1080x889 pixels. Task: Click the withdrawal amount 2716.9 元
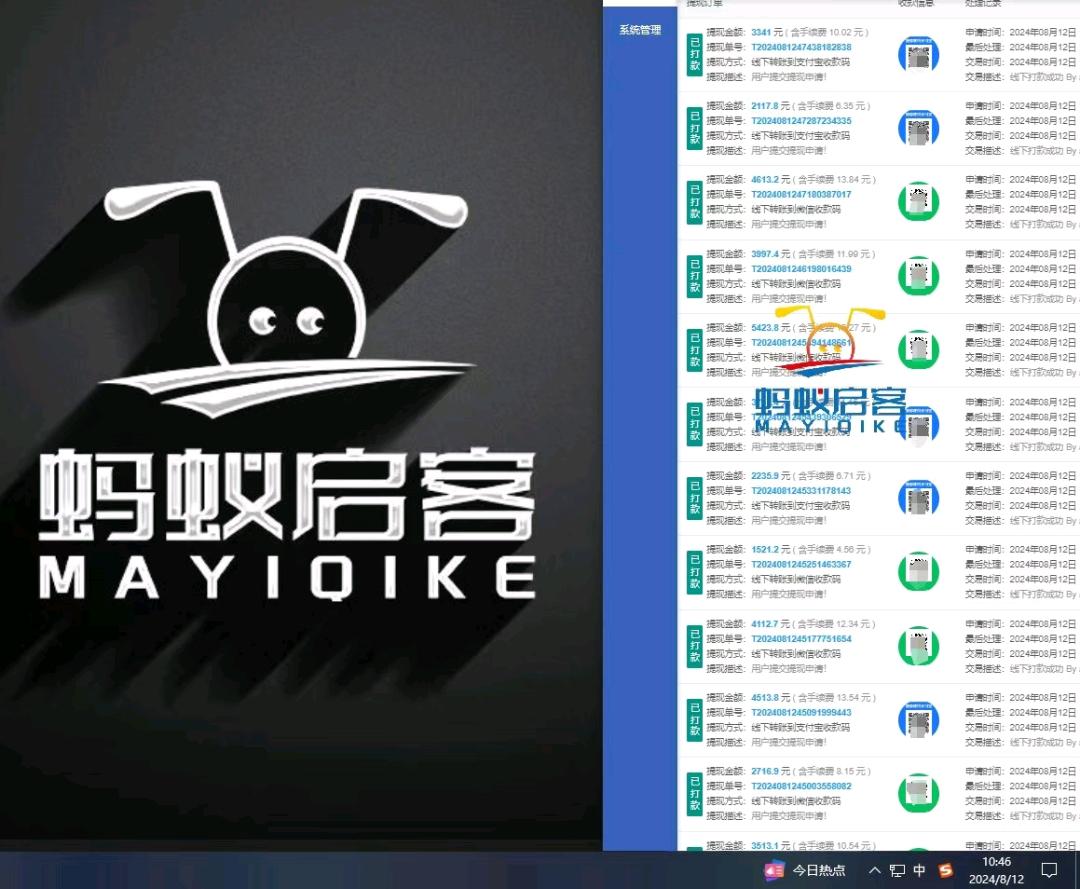point(771,771)
